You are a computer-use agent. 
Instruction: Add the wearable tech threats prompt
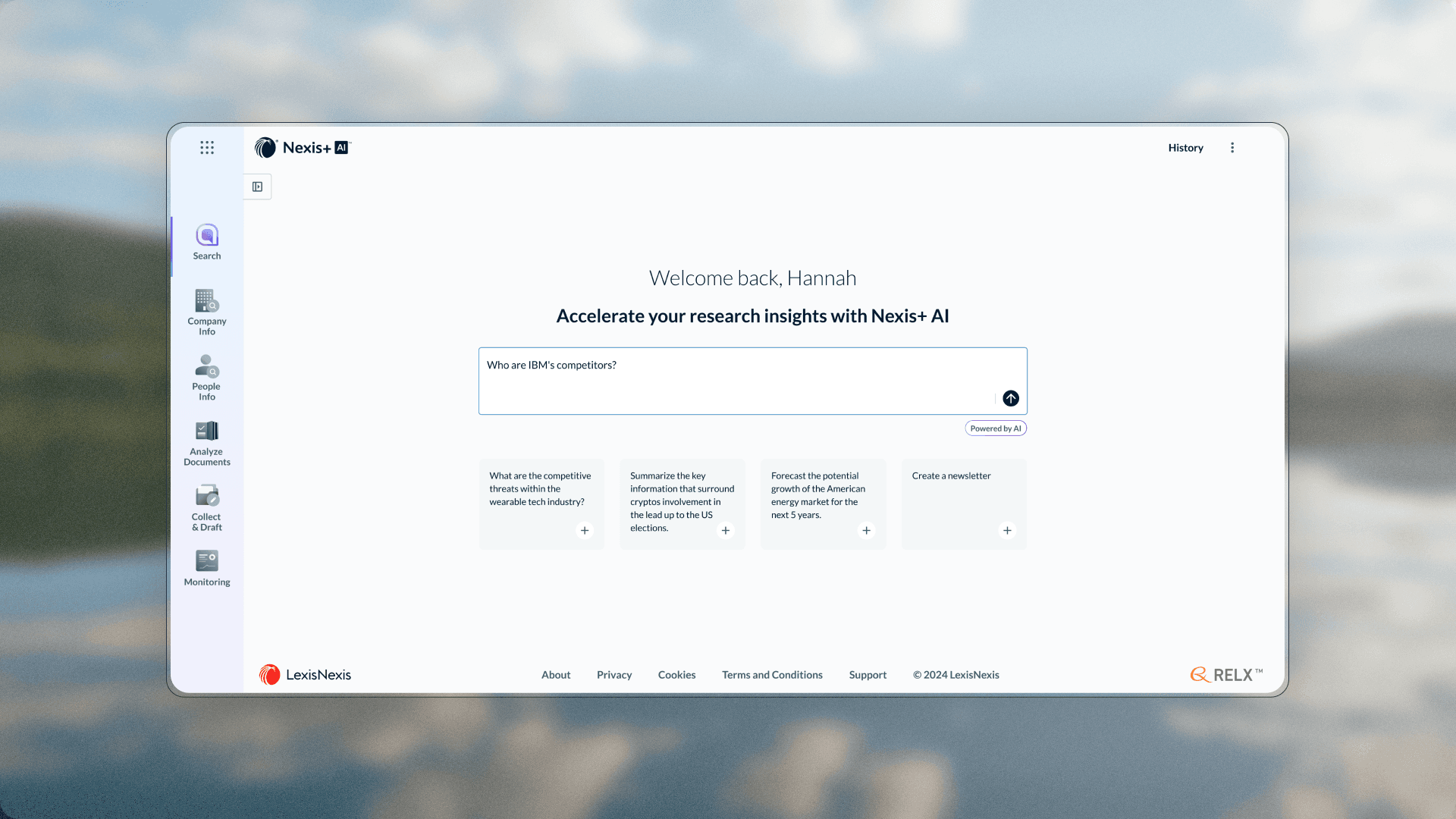click(x=585, y=530)
